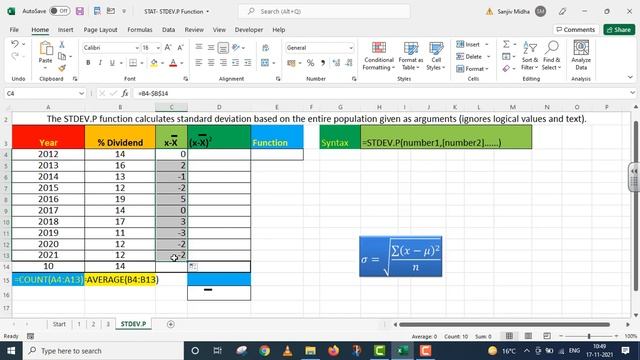640x360 pixels.
Task: Adjust the zoom slider handle
Action: [x=589, y=336]
